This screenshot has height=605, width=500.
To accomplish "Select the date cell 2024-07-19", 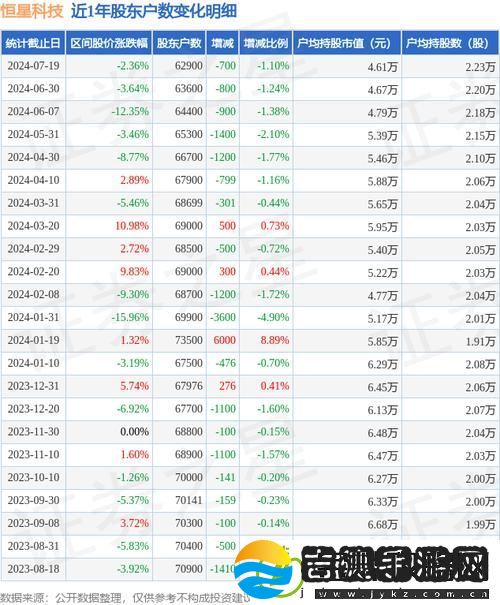I will click(x=34, y=66).
